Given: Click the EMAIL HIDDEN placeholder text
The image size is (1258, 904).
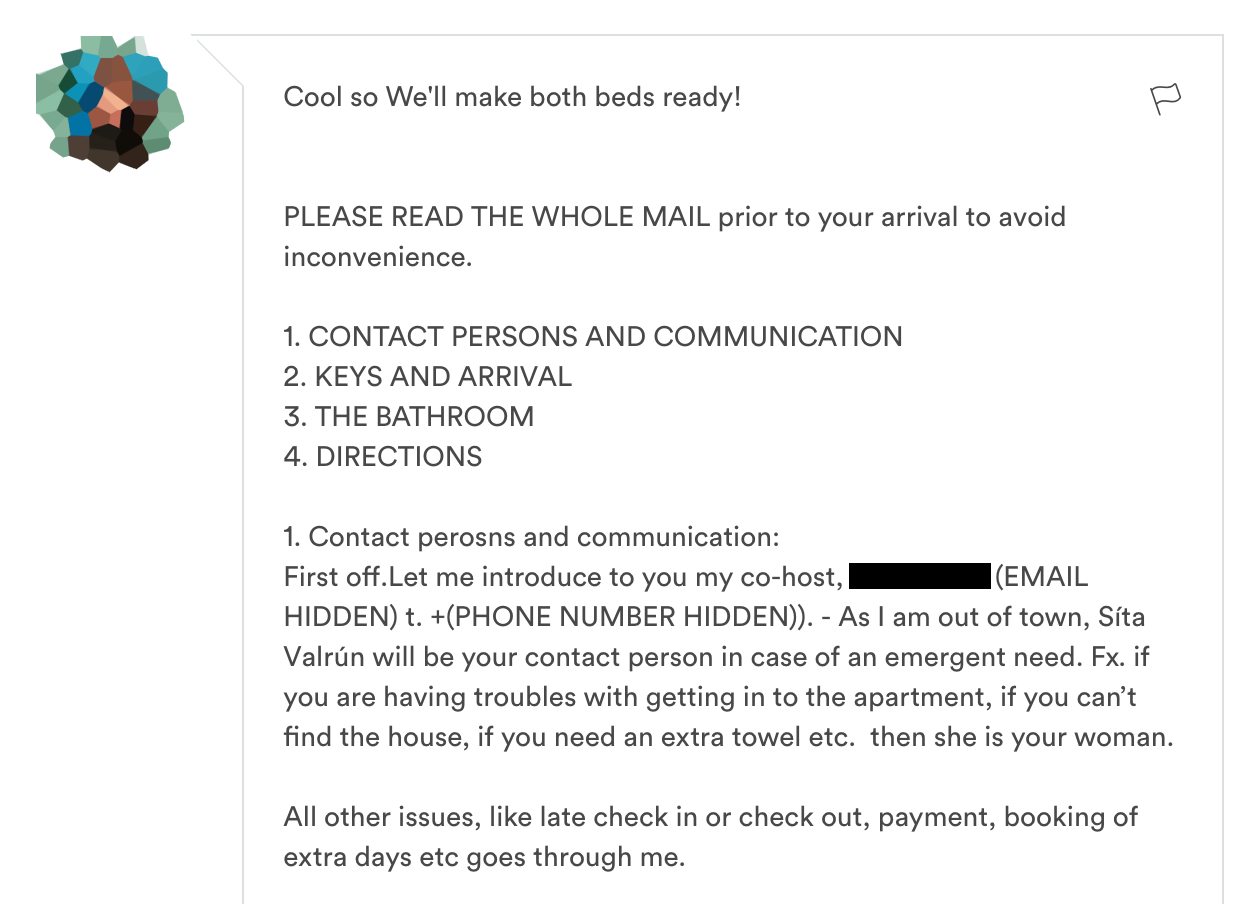Looking at the screenshot, I should click(x=1040, y=577).
